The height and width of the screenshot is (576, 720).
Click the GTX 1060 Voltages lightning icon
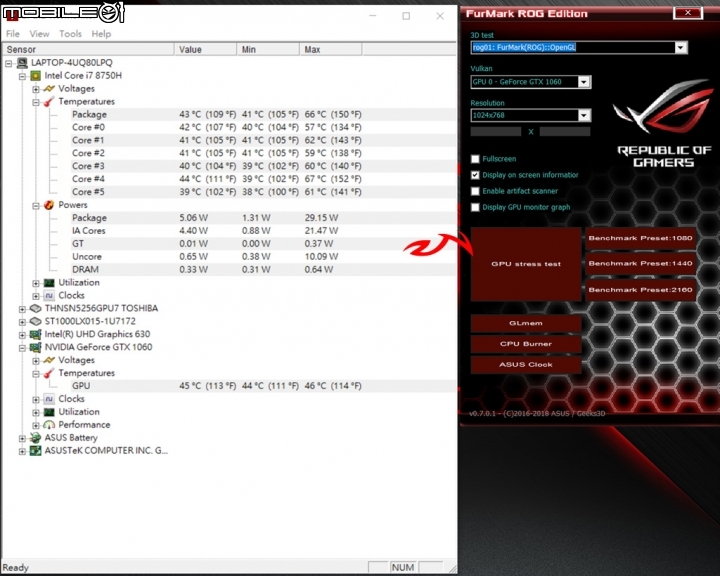tap(49, 360)
